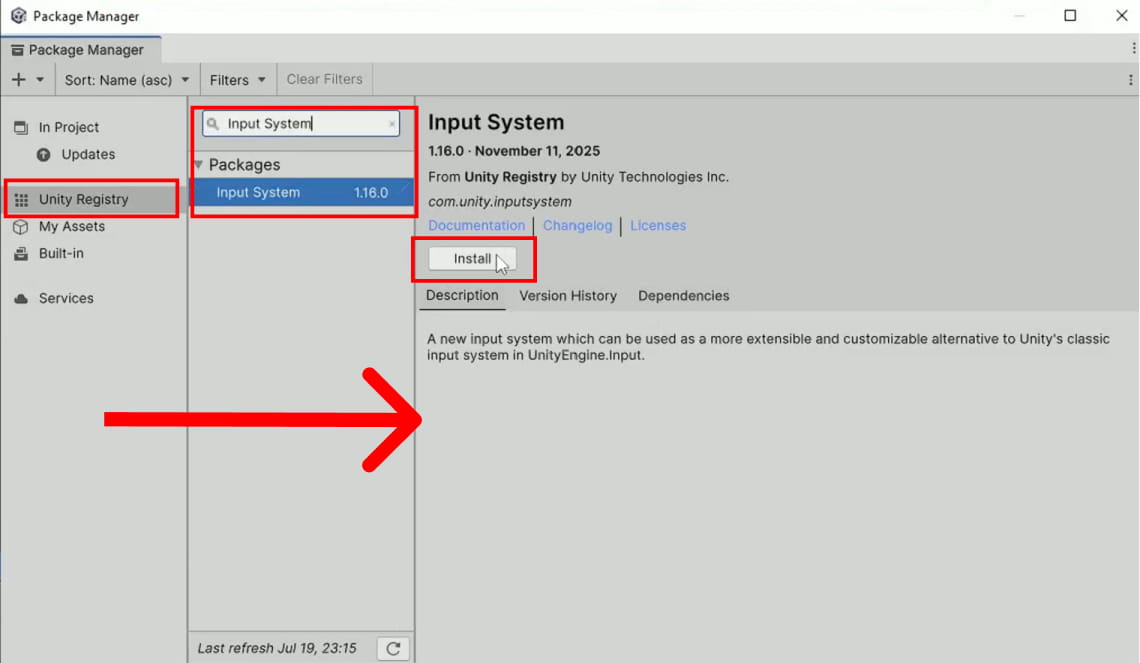Select Built-in in the sidebar
This screenshot has width=1140, height=663.
[61, 253]
